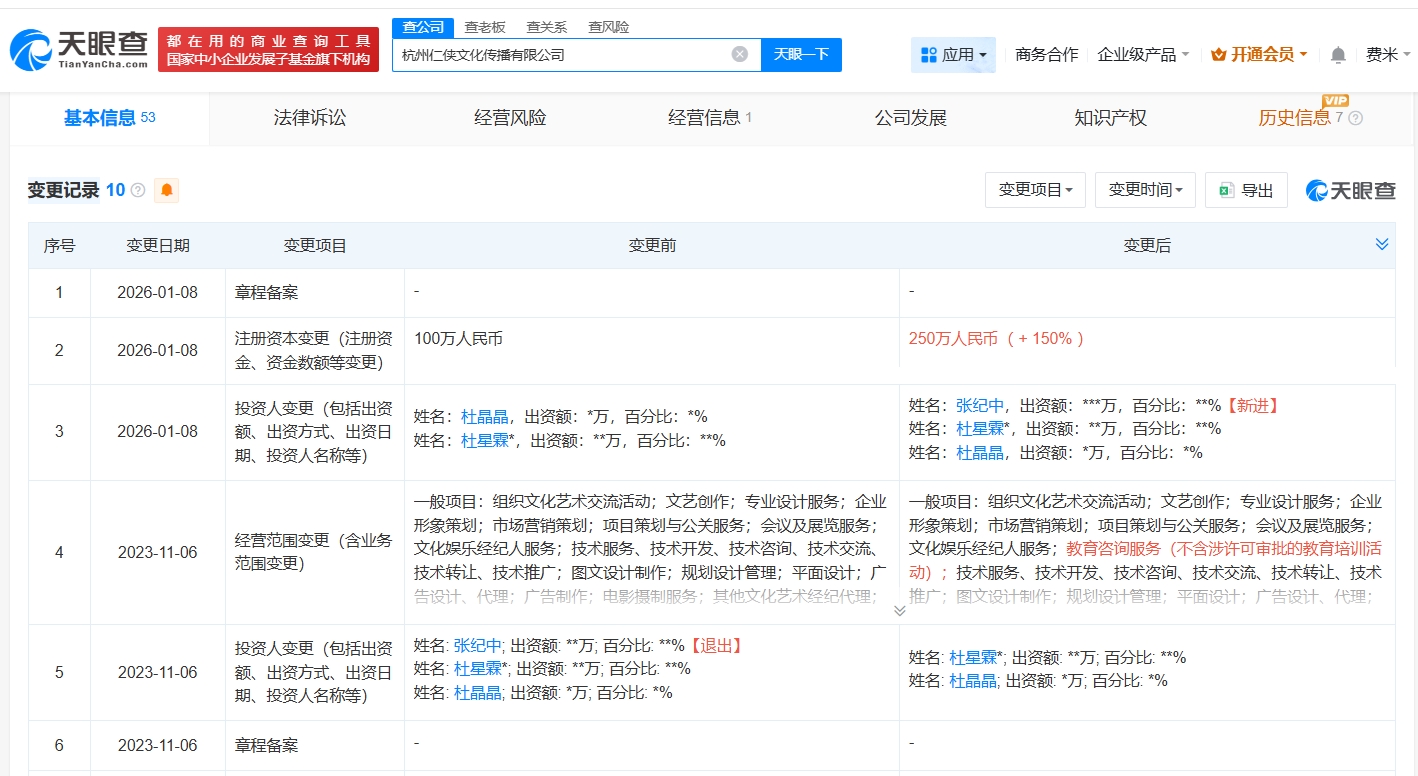Click the TianYanCha logo

coord(80,48)
